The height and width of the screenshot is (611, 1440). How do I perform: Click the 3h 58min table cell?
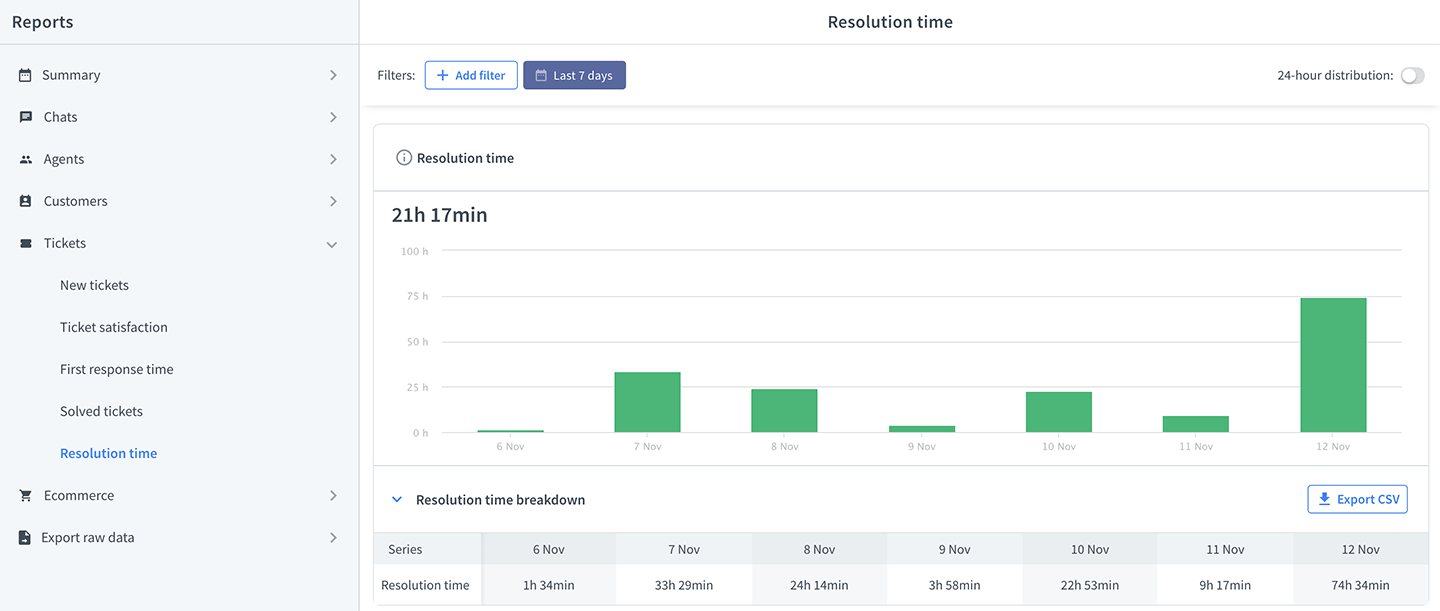point(955,585)
